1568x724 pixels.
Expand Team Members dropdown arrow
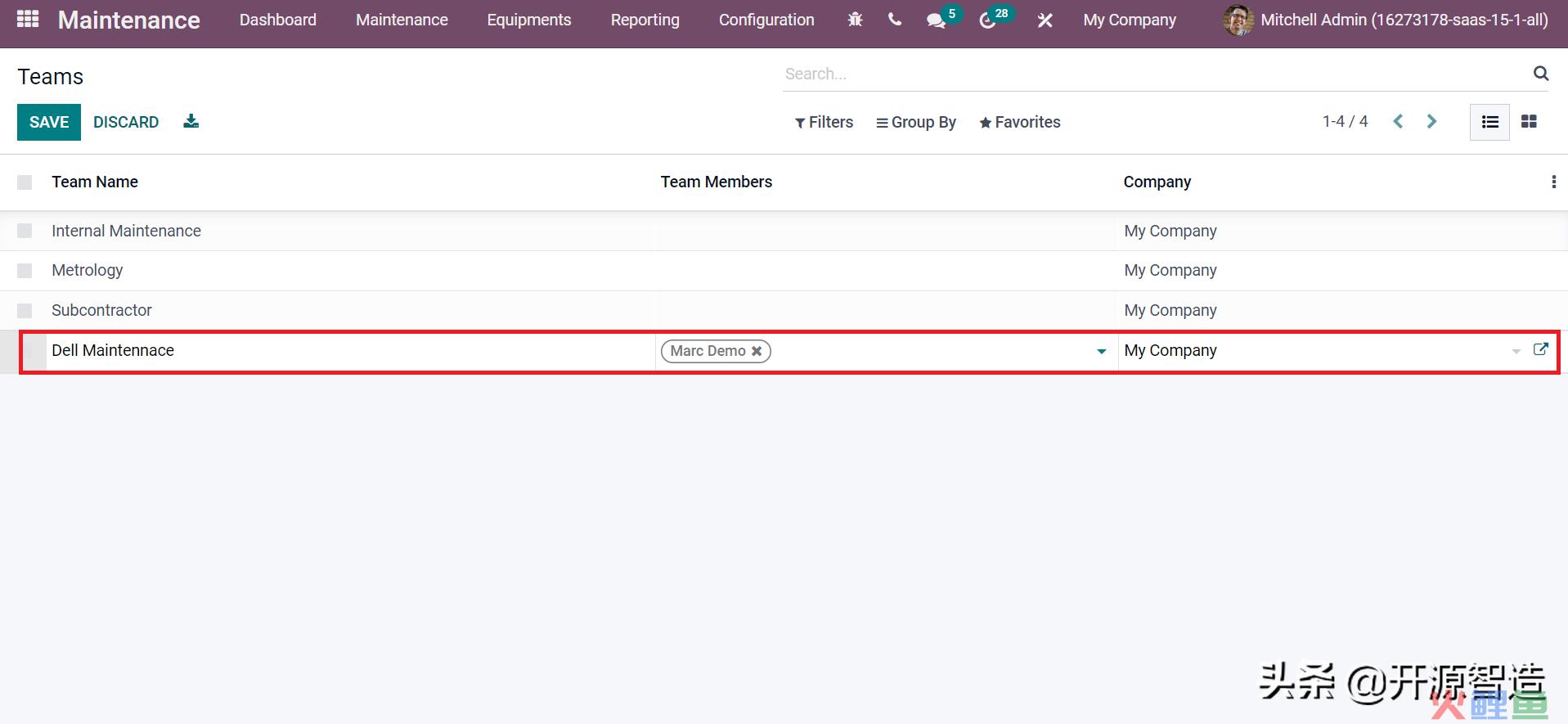pyautogui.click(x=1102, y=351)
